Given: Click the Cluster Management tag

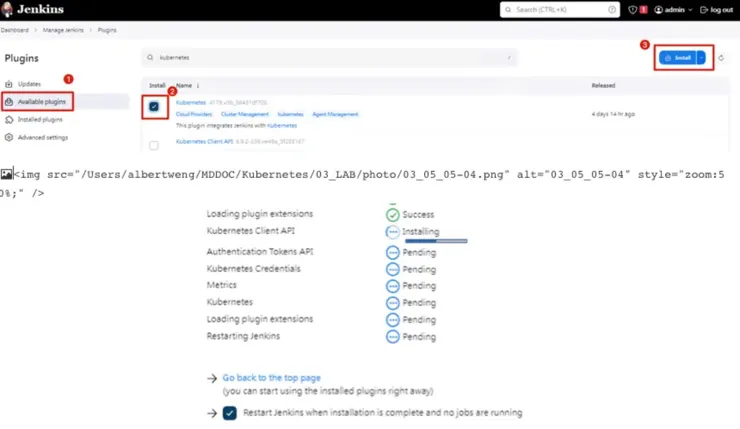Looking at the screenshot, I should pyautogui.click(x=244, y=114).
